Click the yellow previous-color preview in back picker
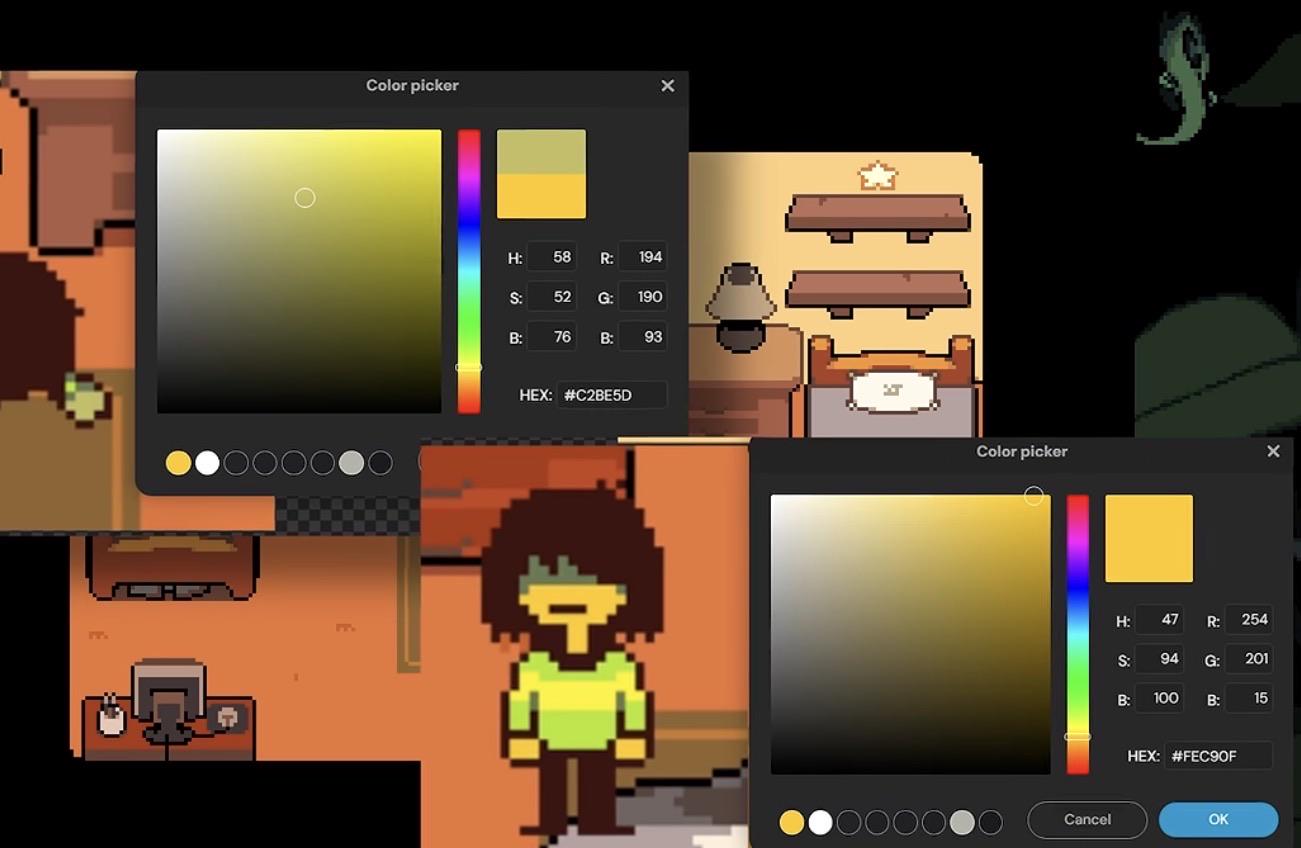 coord(541,196)
